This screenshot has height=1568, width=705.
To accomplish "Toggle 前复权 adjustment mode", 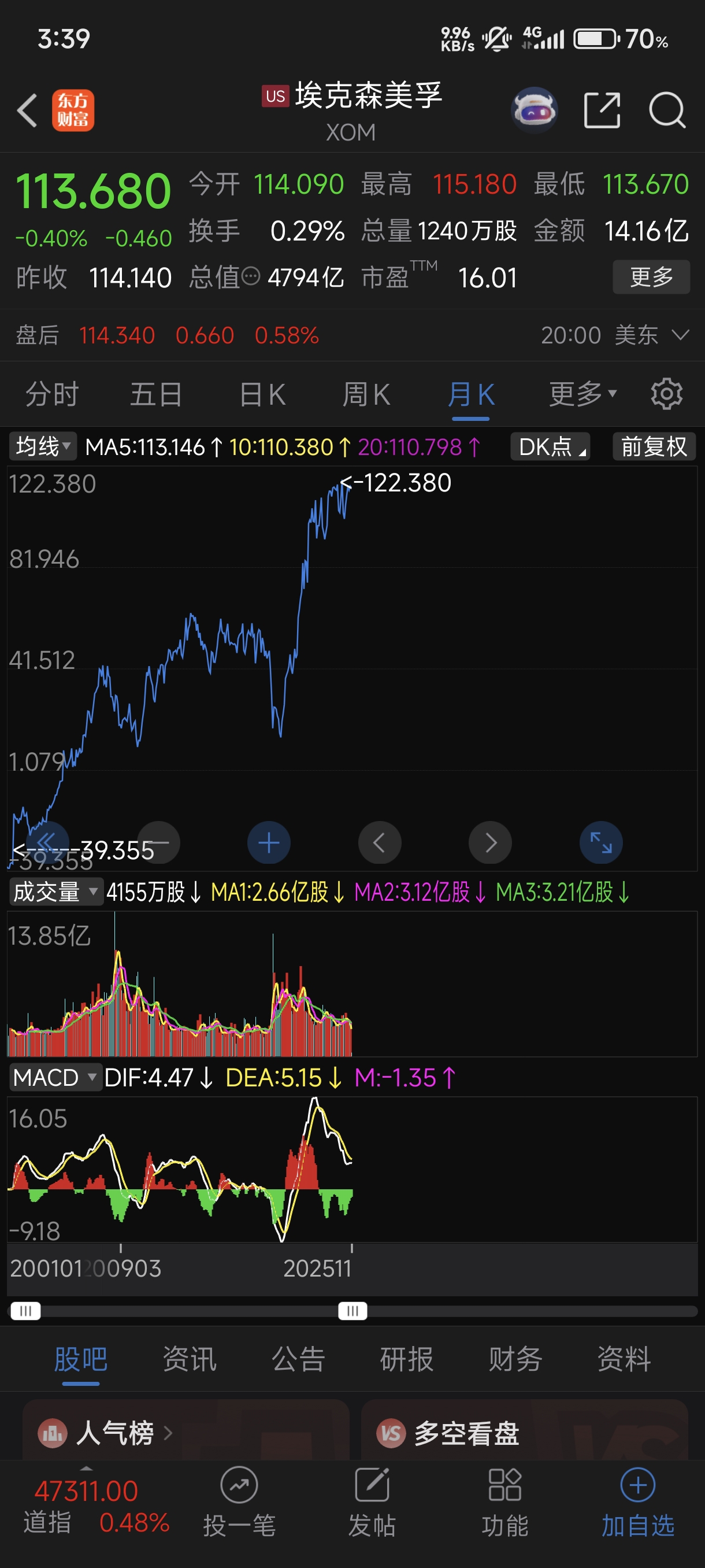I will click(x=654, y=446).
